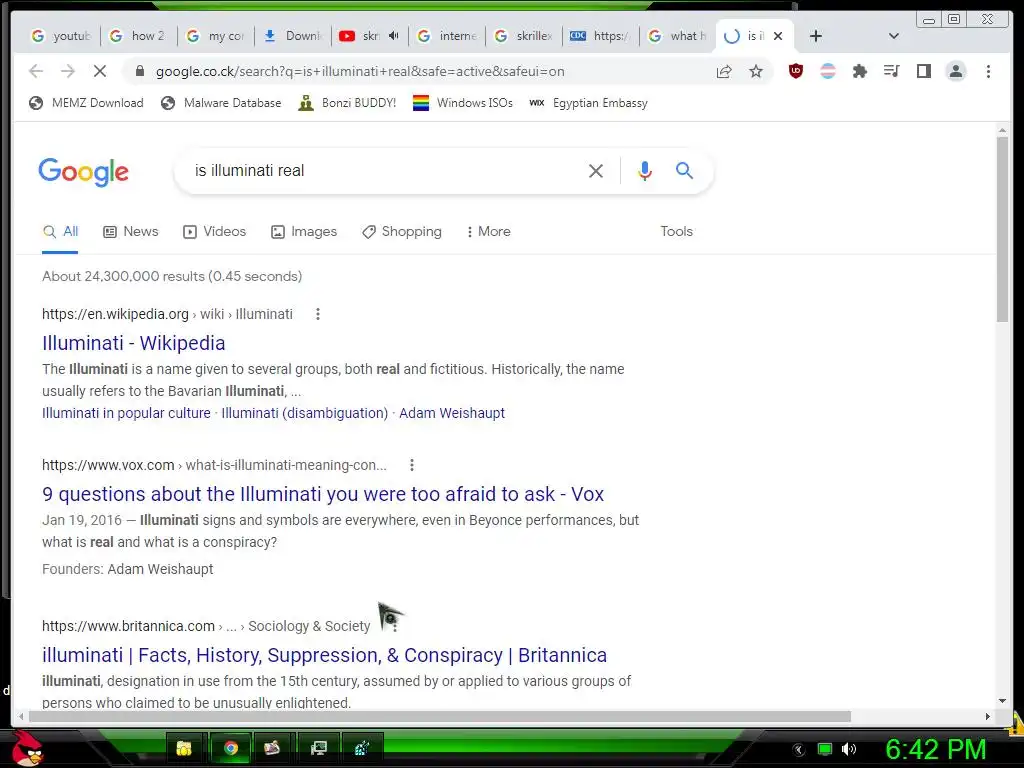This screenshot has width=1024, height=768.
Task: Toggle the side panel
Action: pos(923,71)
